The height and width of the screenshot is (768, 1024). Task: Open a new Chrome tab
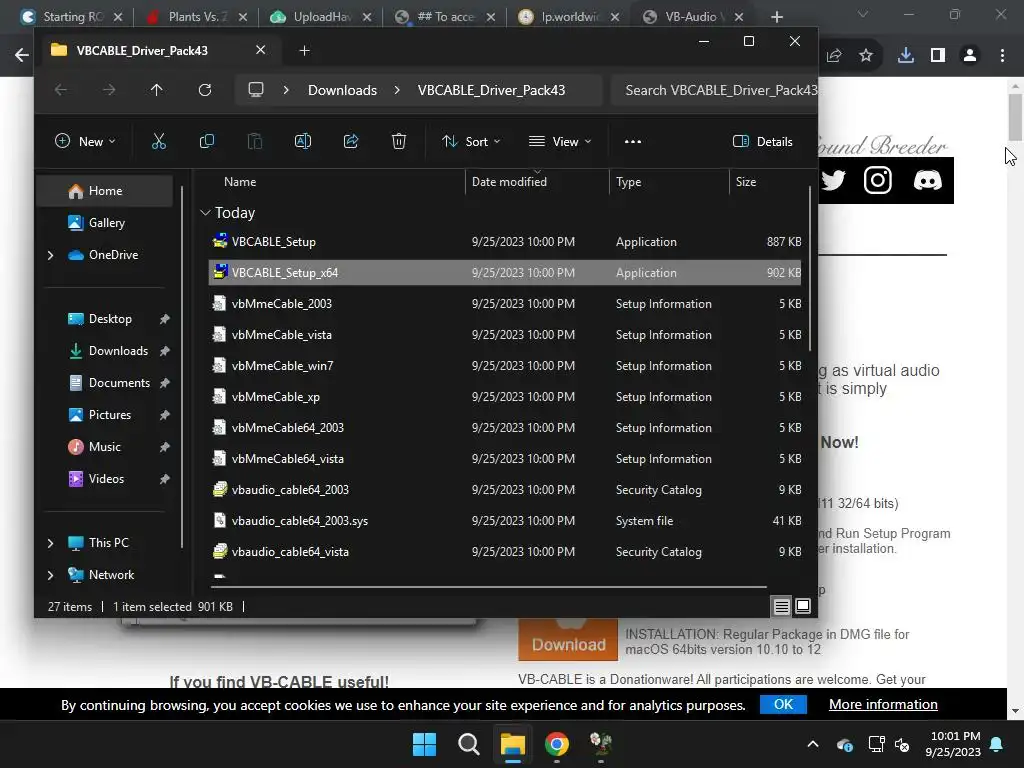point(776,17)
